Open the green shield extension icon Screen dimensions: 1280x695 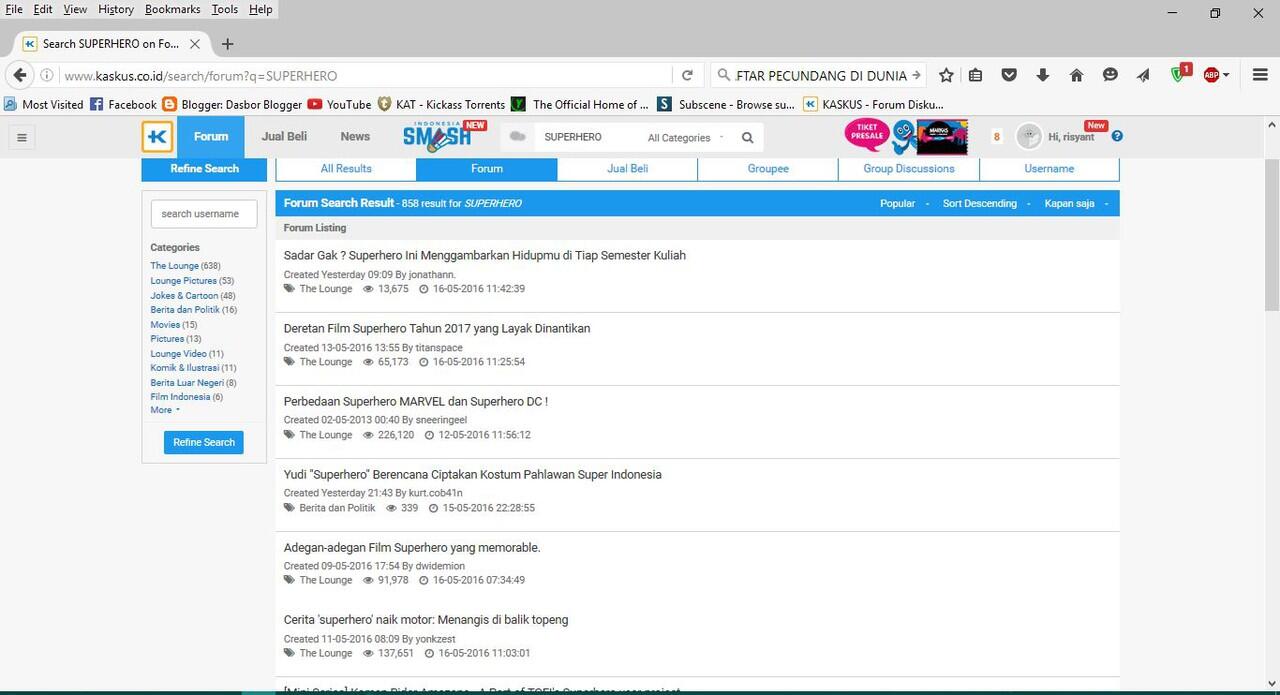[1179, 74]
